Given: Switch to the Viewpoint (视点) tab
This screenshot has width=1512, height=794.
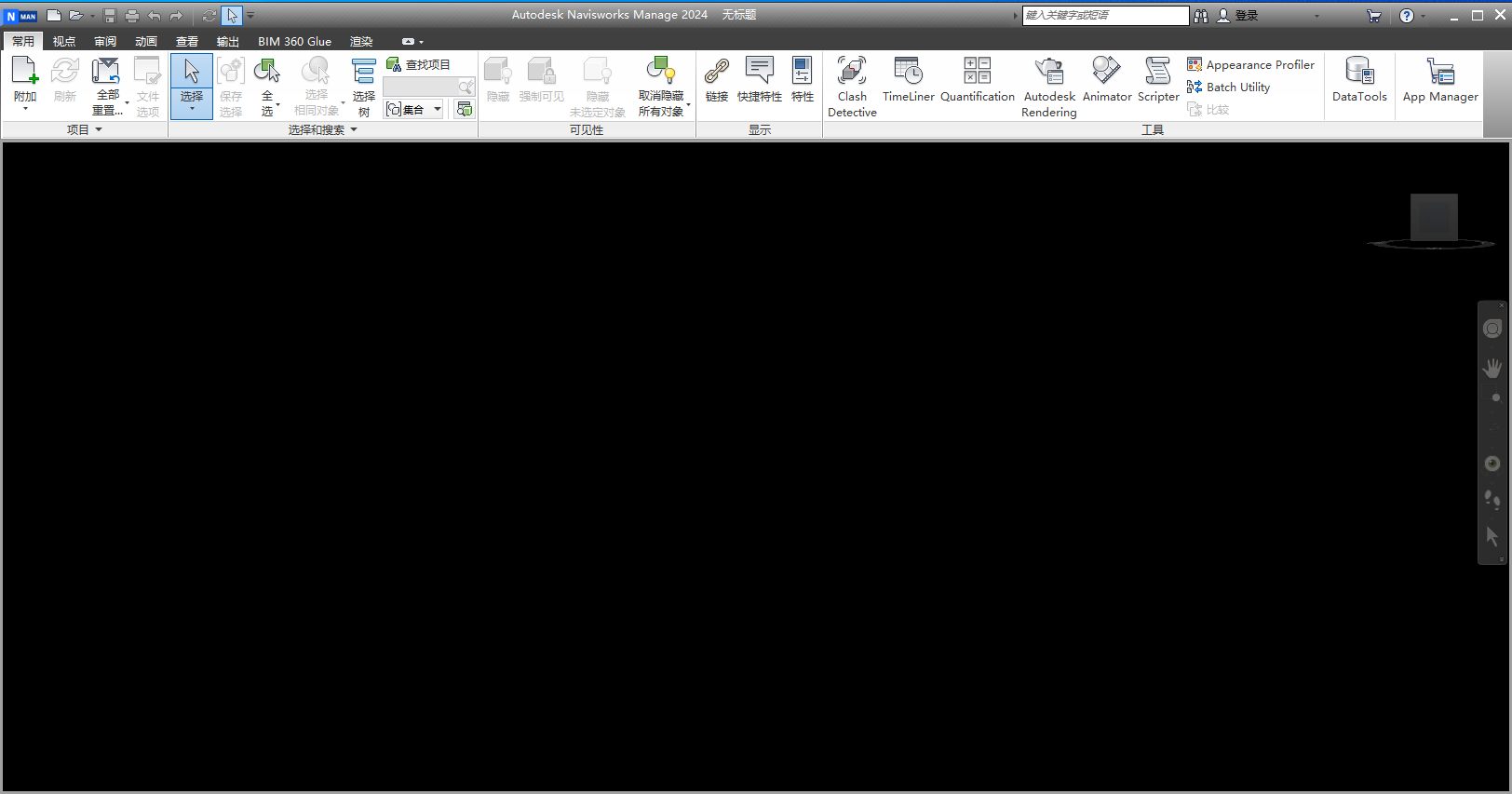Looking at the screenshot, I should click(64, 42).
